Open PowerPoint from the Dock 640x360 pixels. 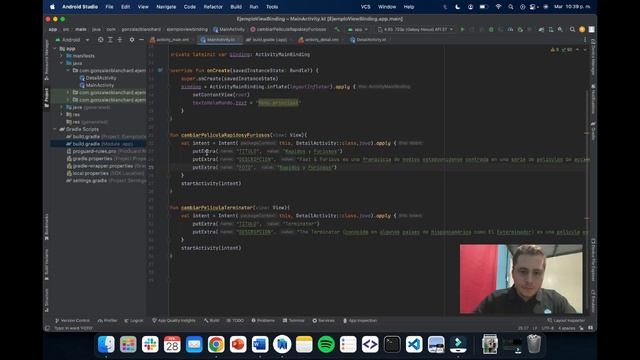click(x=238, y=344)
